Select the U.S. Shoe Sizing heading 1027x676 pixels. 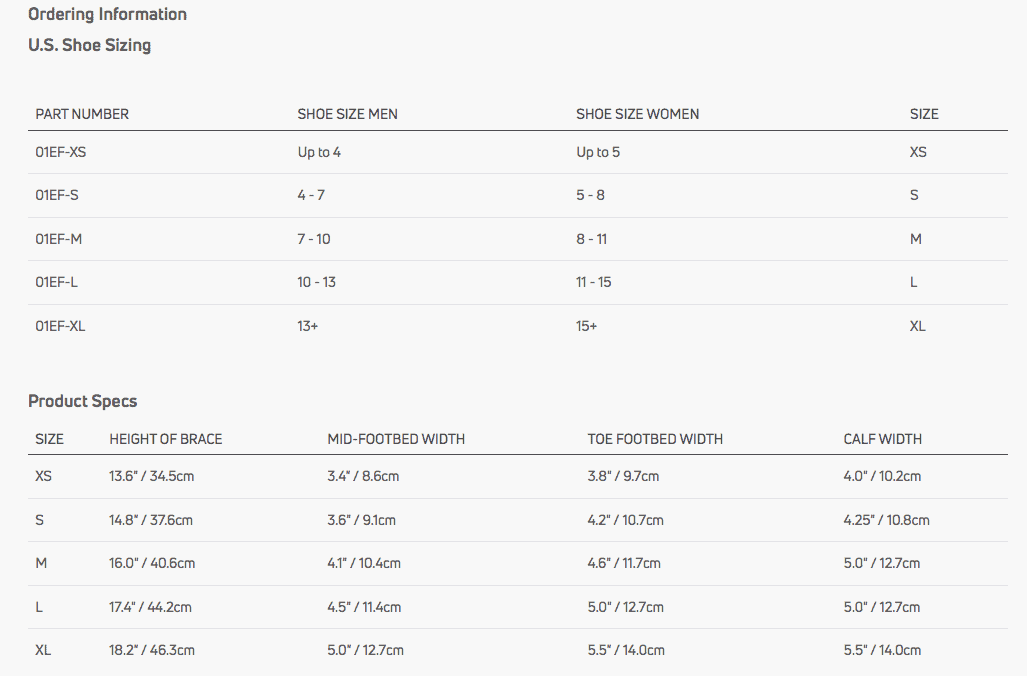pos(89,45)
